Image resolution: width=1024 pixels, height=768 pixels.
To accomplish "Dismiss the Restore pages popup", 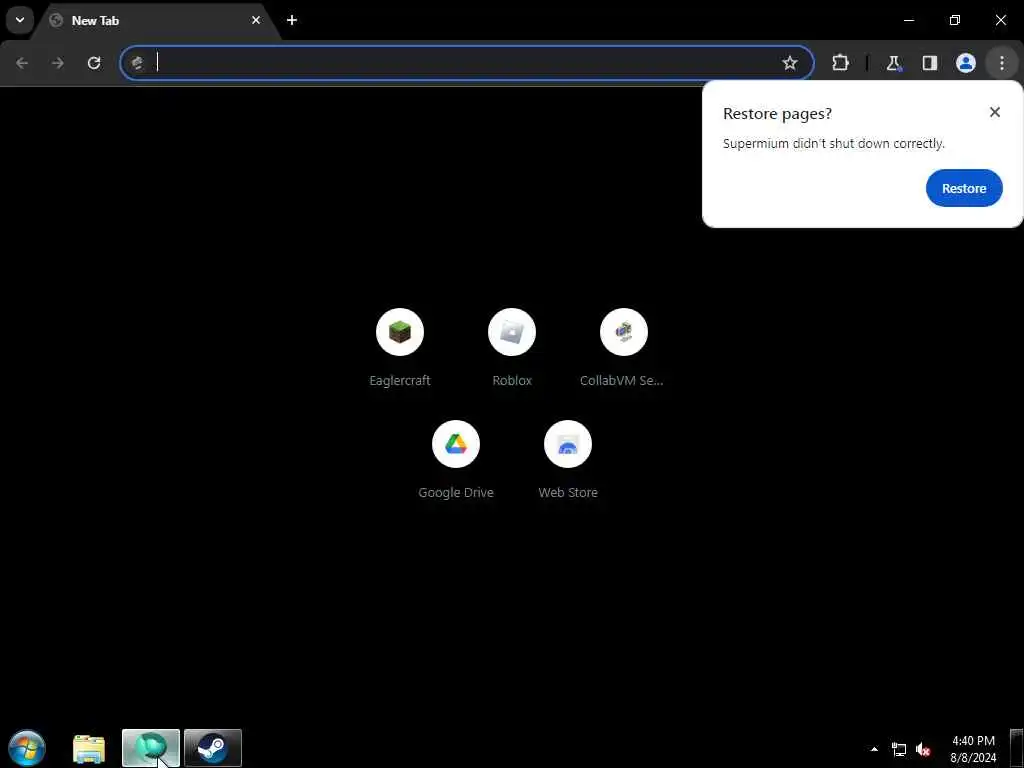I will [x=995, y=112].
